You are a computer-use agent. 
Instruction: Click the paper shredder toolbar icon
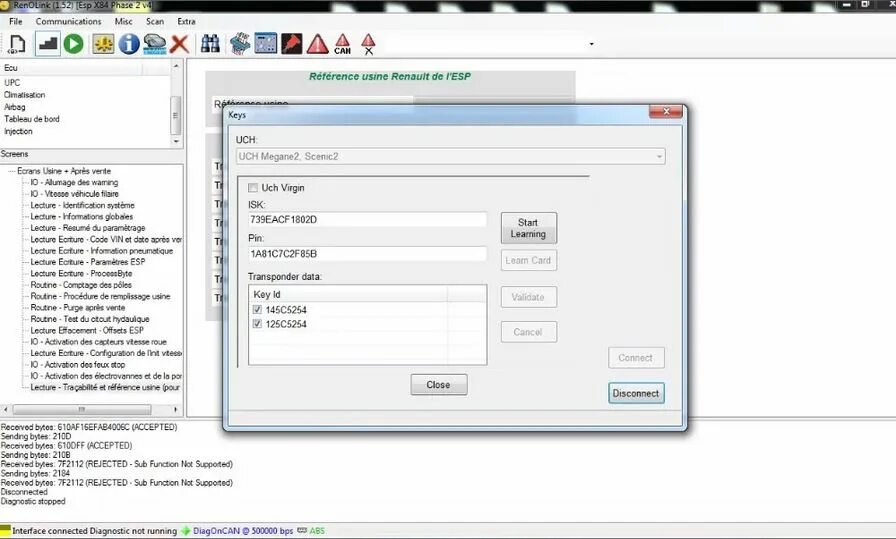pos(240,44)
